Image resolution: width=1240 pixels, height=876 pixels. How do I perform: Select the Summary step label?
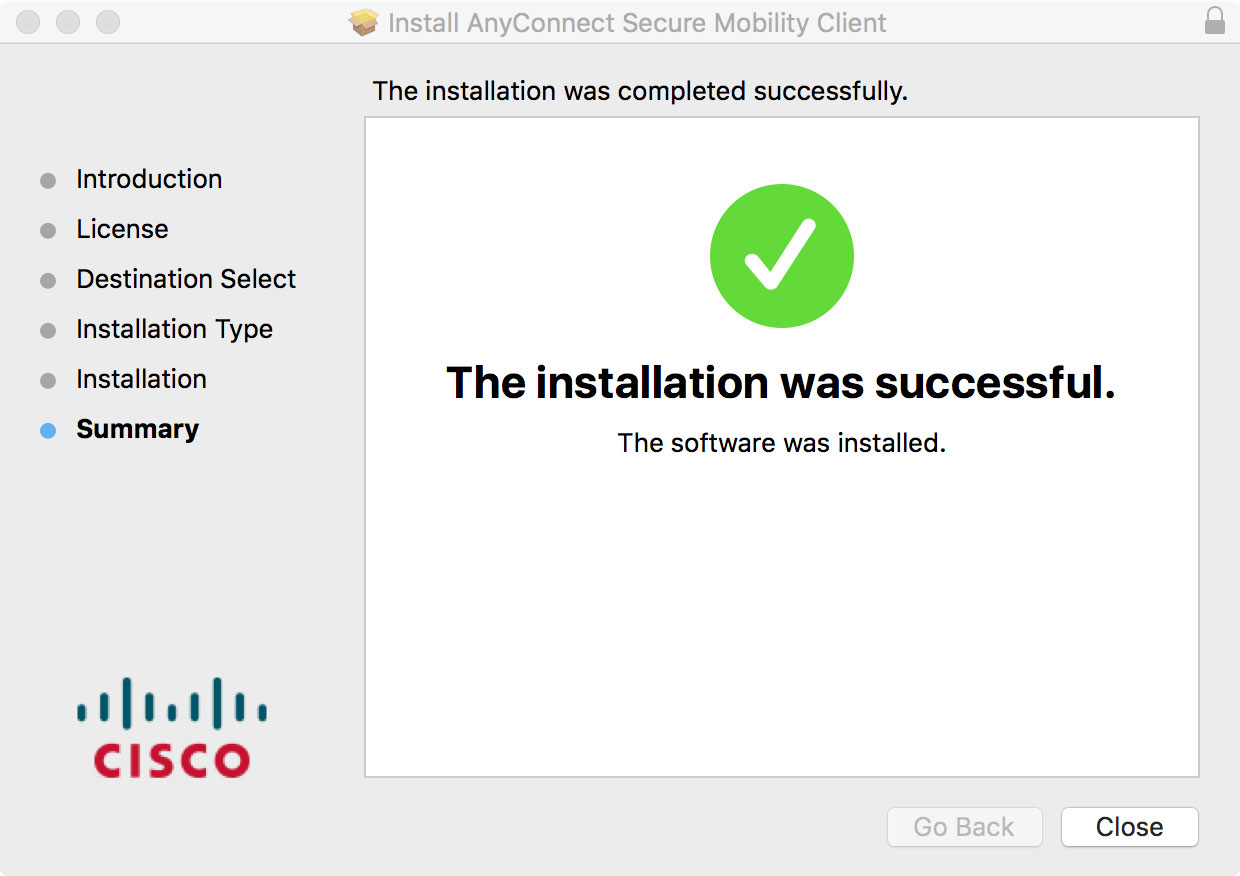click(137, 429)
